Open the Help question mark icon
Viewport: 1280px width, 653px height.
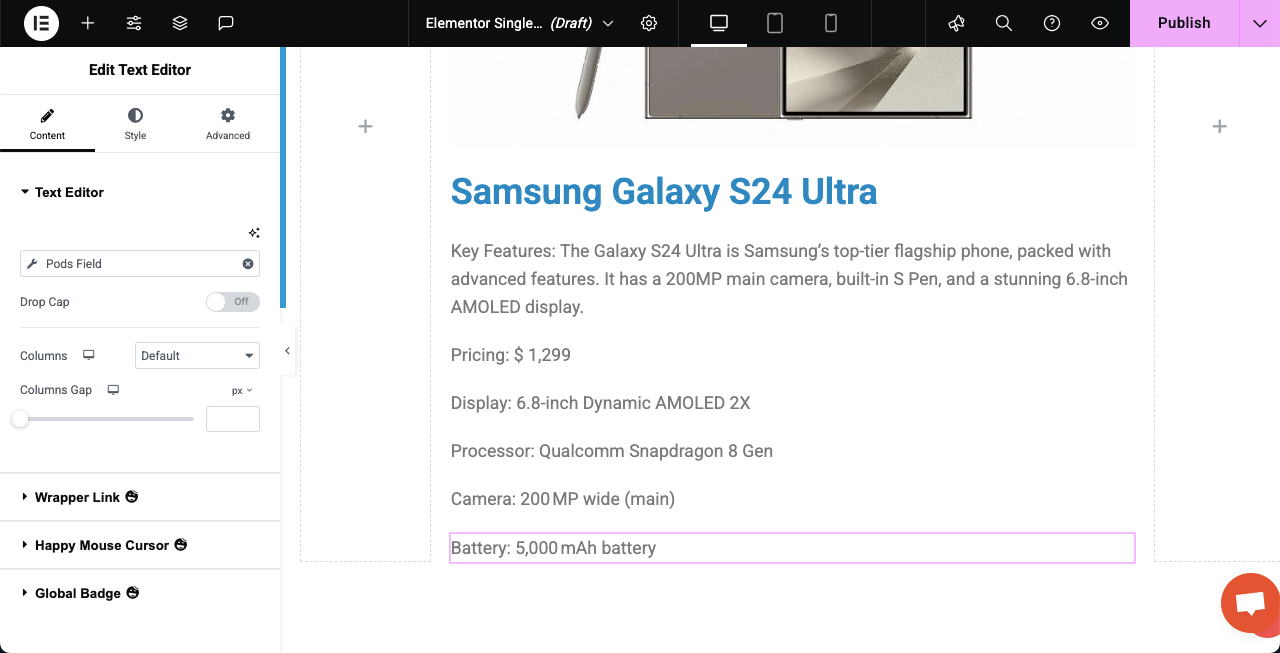pyautogui.click(x=1052, y=23)
